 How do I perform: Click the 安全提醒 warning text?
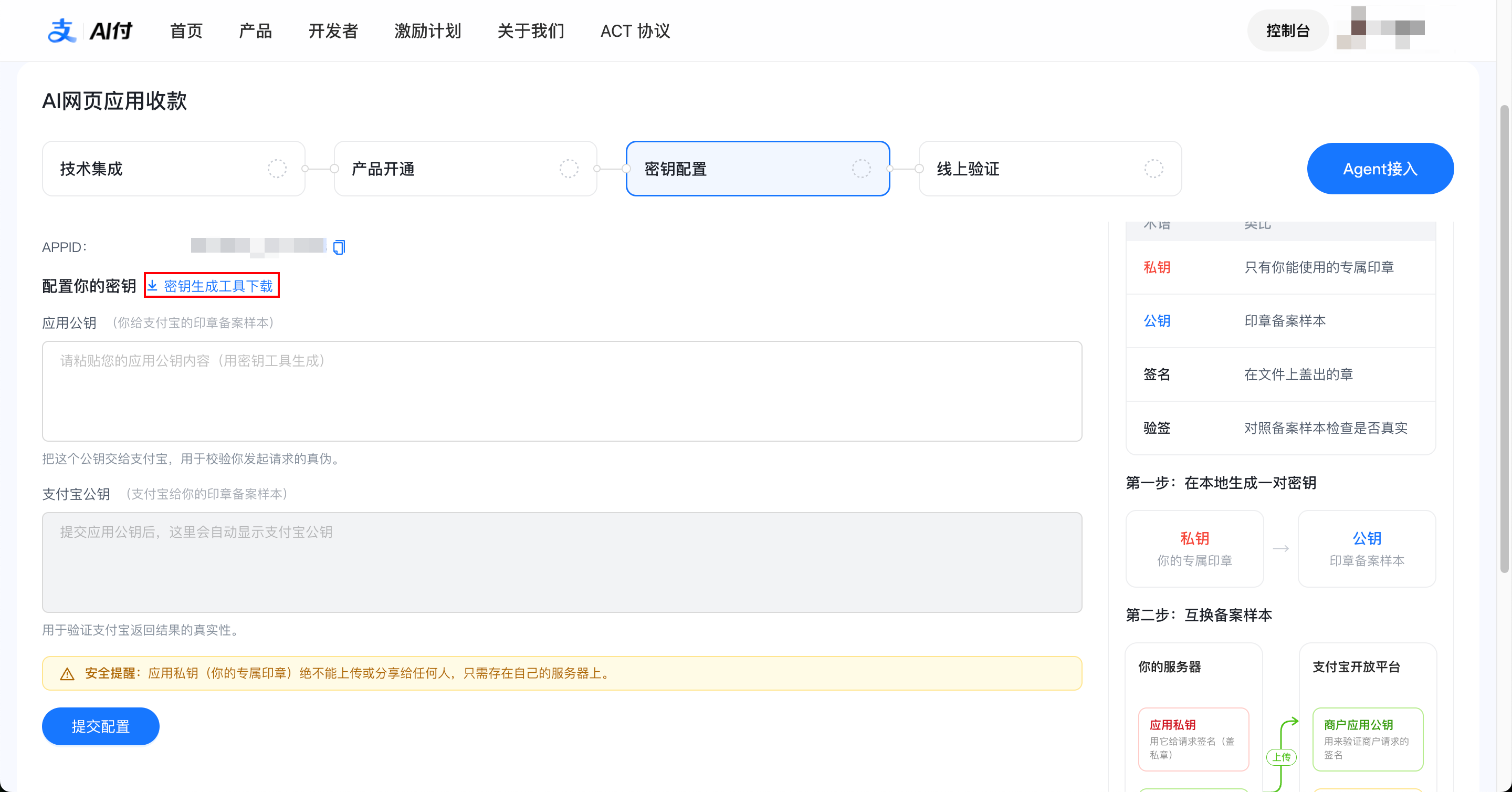[348, 673]
